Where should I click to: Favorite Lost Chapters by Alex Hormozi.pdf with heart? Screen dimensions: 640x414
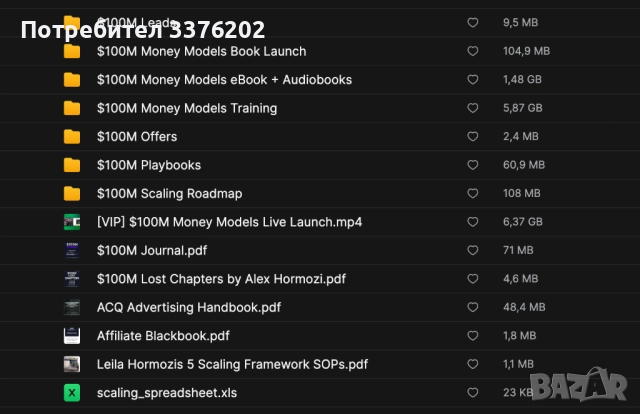click(x=473, y=278)
